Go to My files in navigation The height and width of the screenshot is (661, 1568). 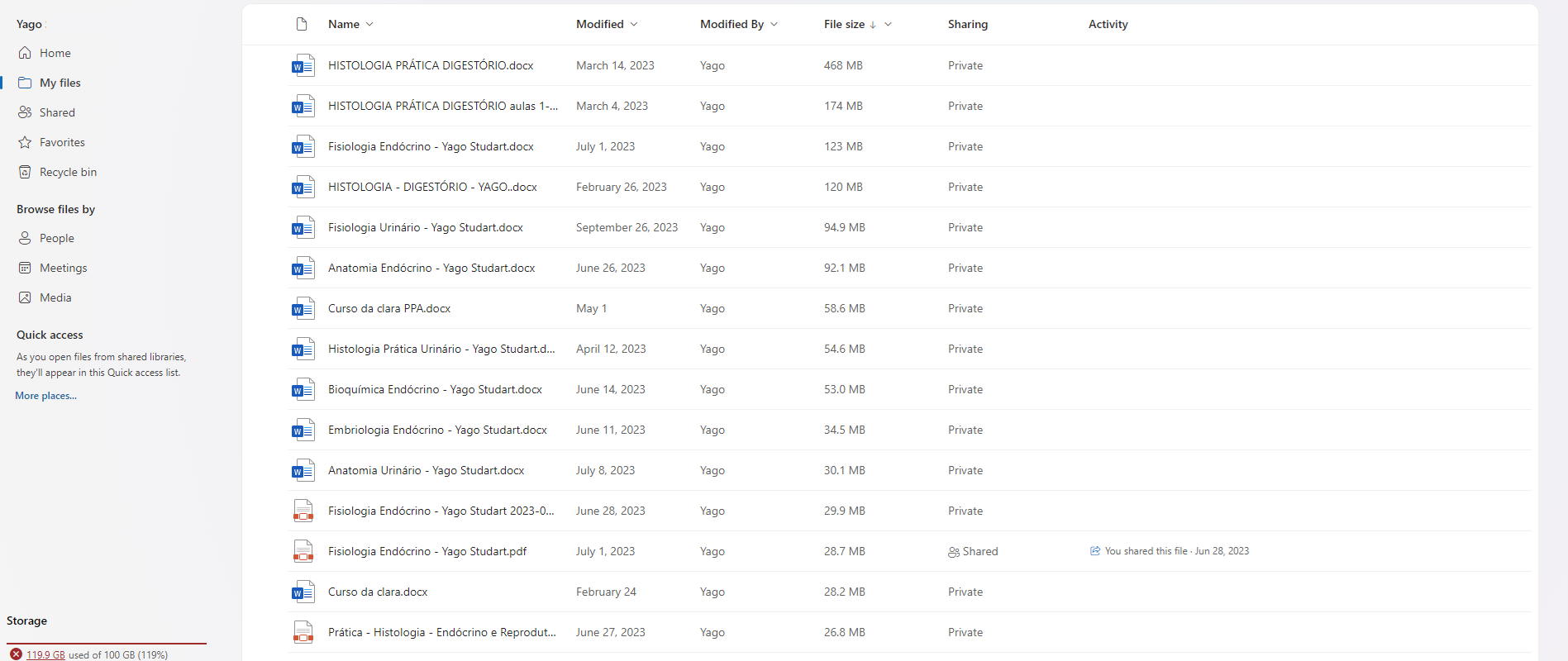pyautogui.click(x=60, y=83)
